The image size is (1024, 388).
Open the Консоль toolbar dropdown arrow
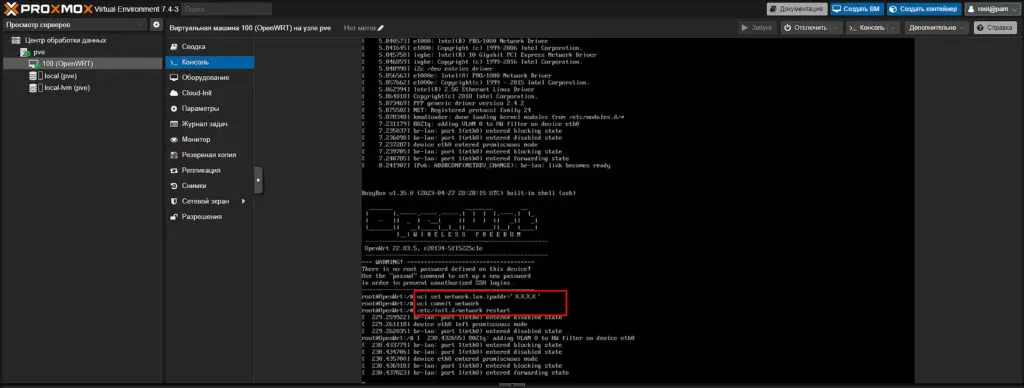coord(893,27)
